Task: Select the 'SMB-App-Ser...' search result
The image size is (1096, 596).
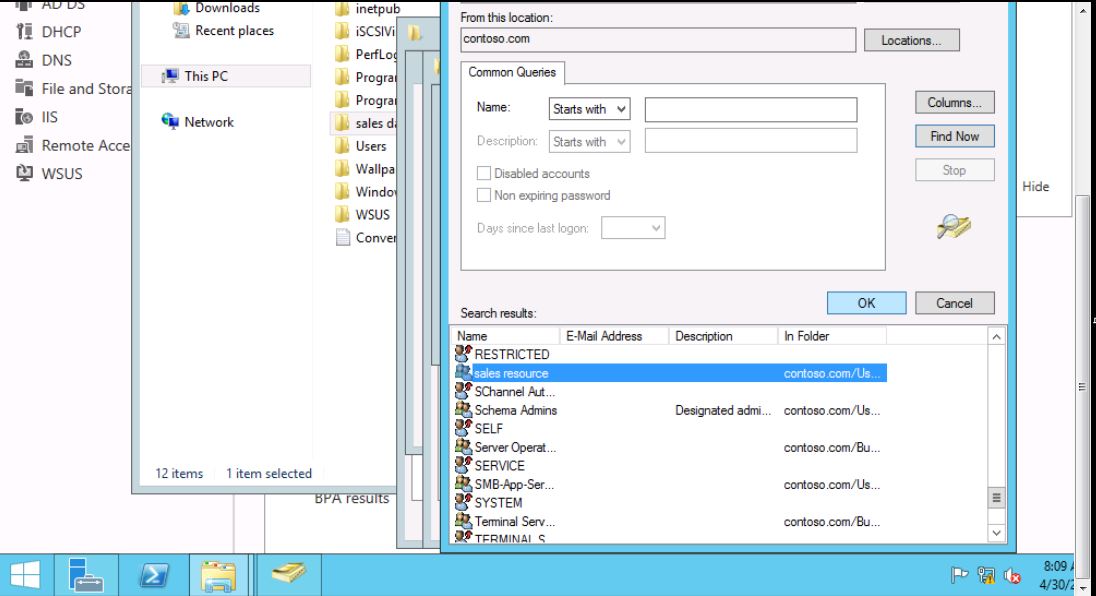Action: click(x=671, y=484)
